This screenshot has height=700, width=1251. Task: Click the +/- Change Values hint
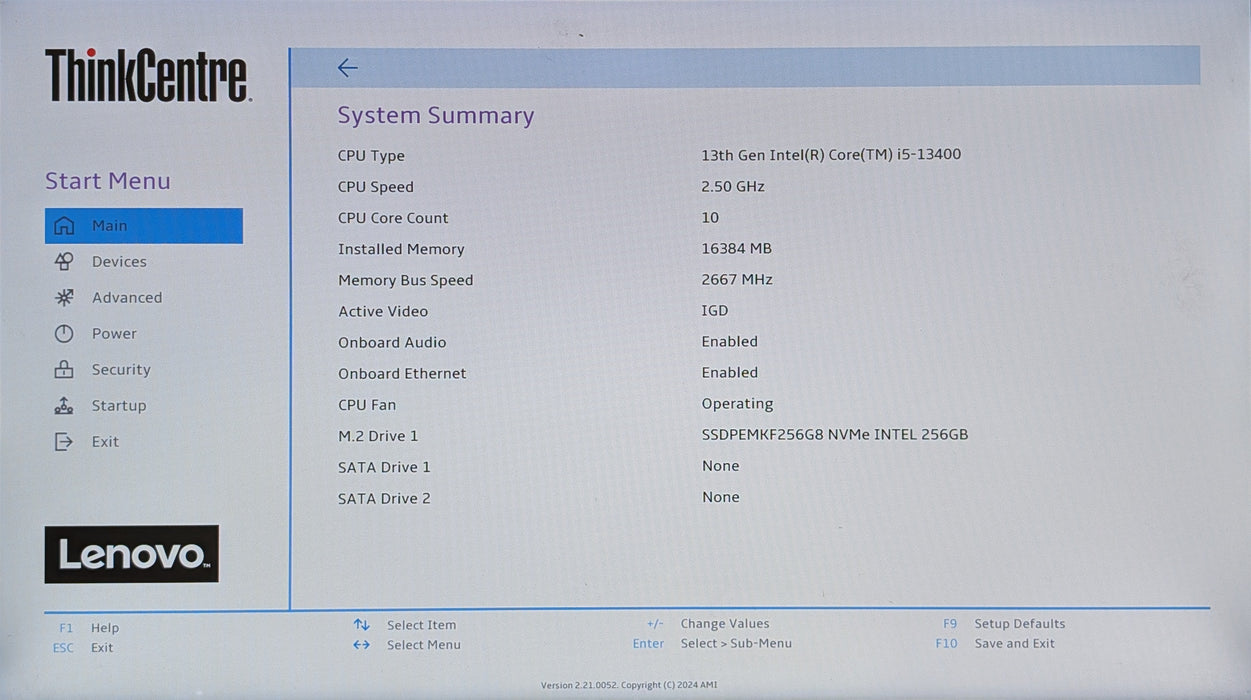pyautogui.click(x=708, y=624)
